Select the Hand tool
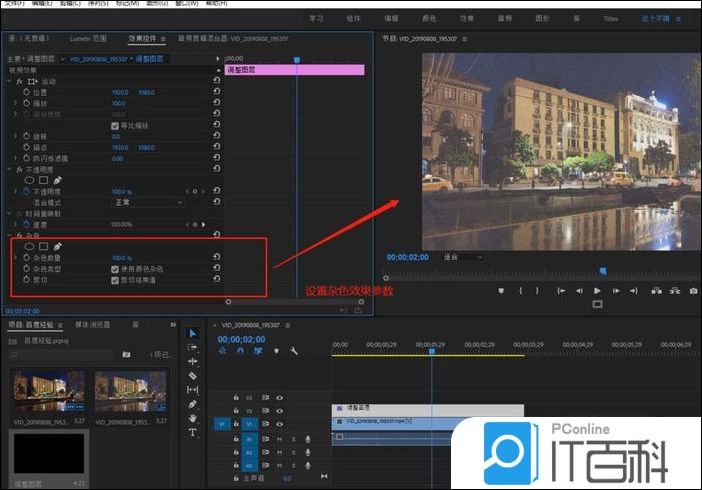The width and height of the screenshot is (702, 490). click(193, 418)
